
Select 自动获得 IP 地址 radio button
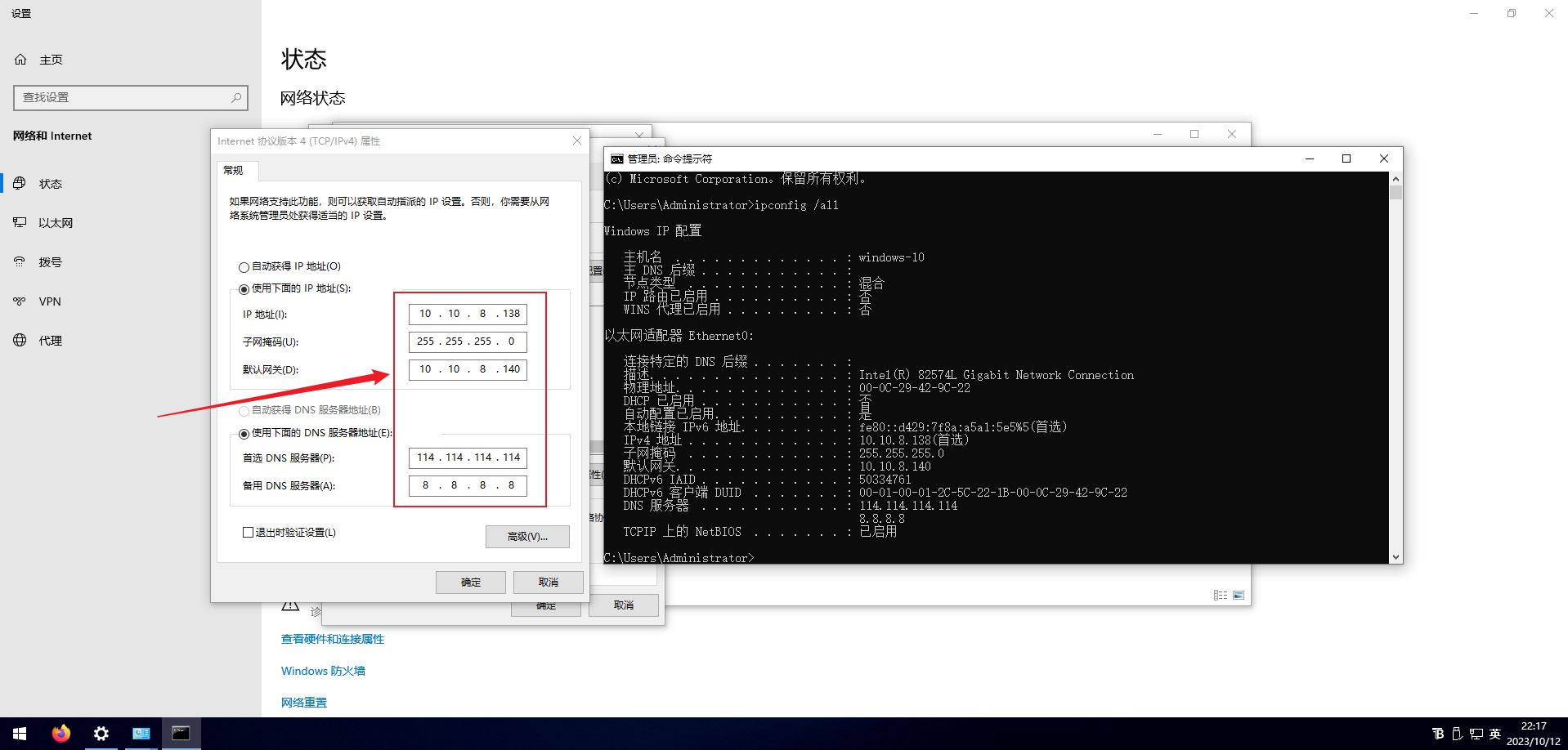(244, 267)
